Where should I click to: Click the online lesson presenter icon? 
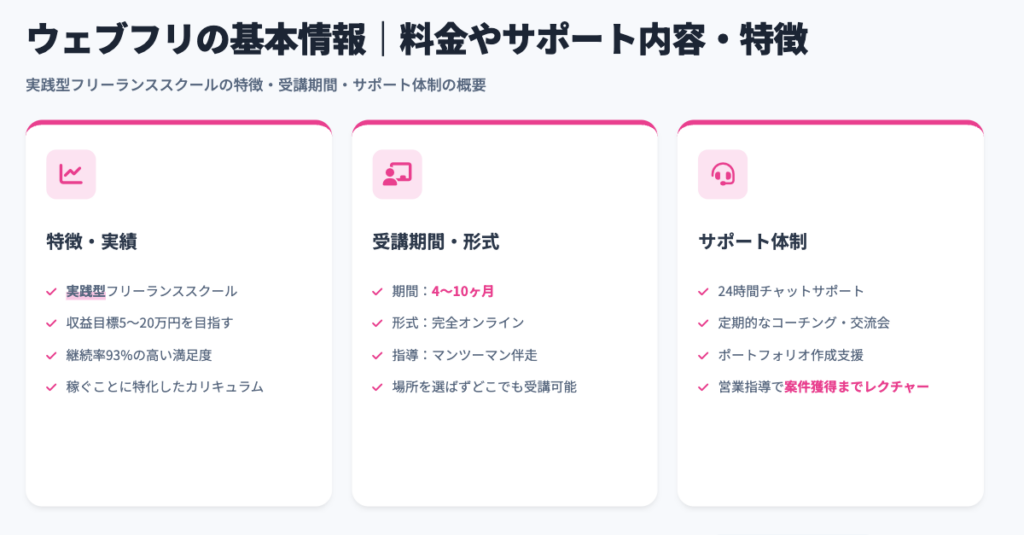click(x=397, y=174)
